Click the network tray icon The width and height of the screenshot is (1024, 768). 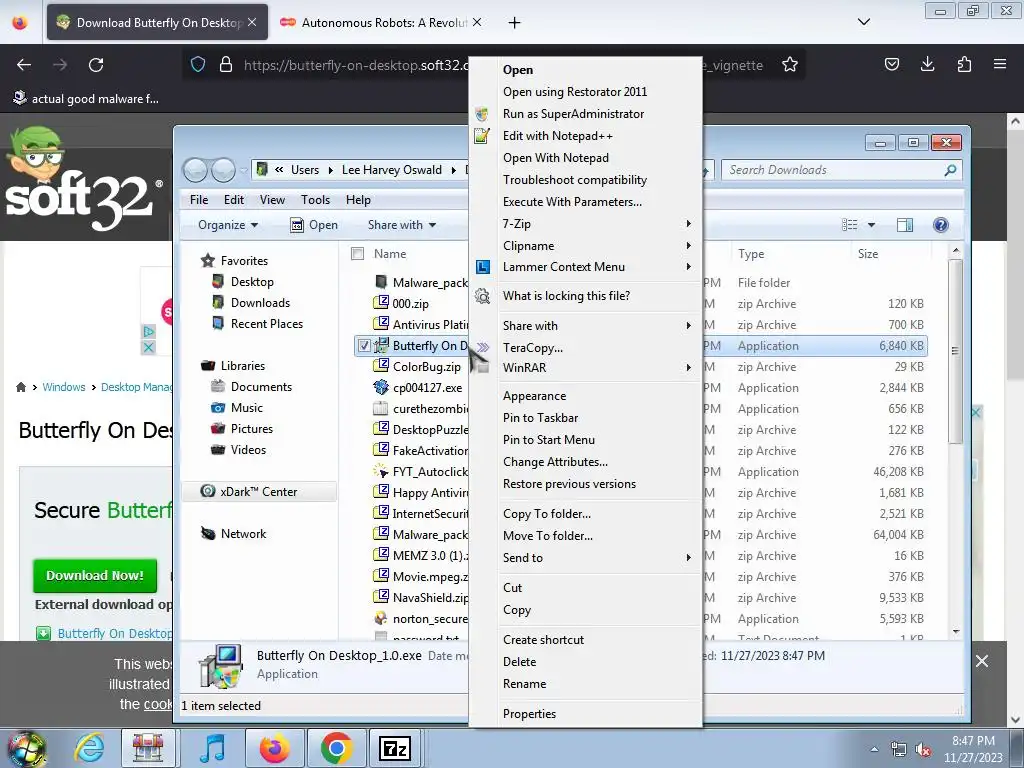[899, 750]
